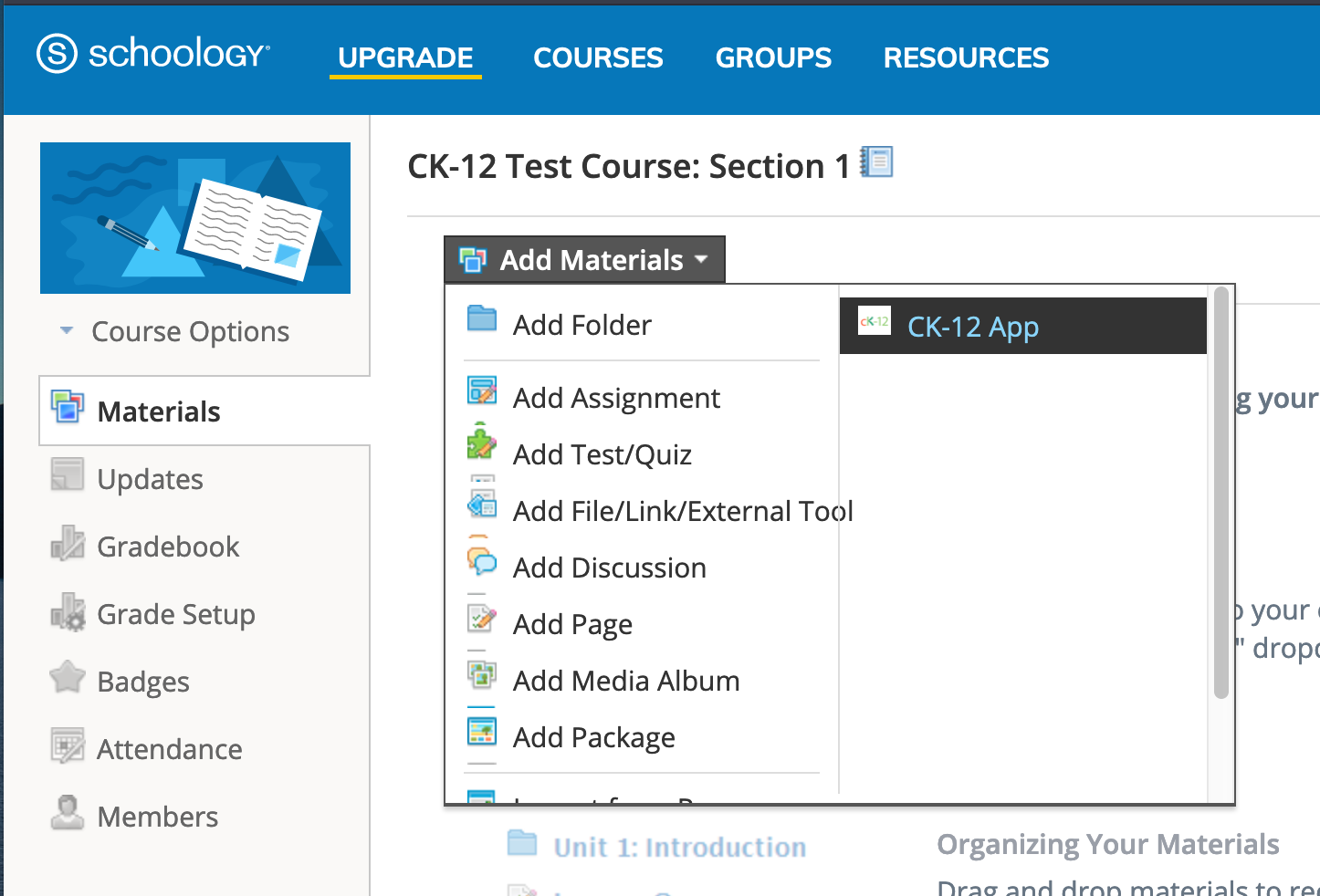Image resolution: width=1320 pixels, height=896 pixels.
Task: Collapse the Add Materials dropdown button
Action: tap(584, 260)
